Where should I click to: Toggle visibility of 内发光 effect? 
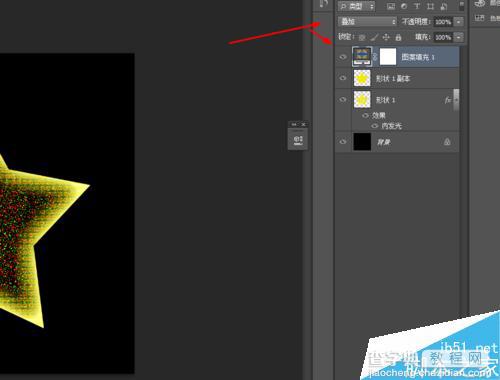click(375, 126)
